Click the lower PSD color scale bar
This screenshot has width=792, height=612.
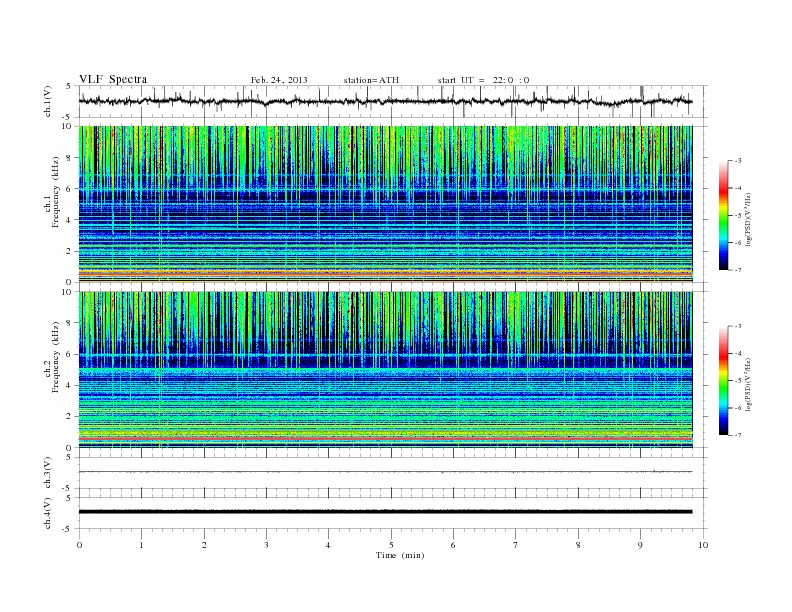point(723,380)
